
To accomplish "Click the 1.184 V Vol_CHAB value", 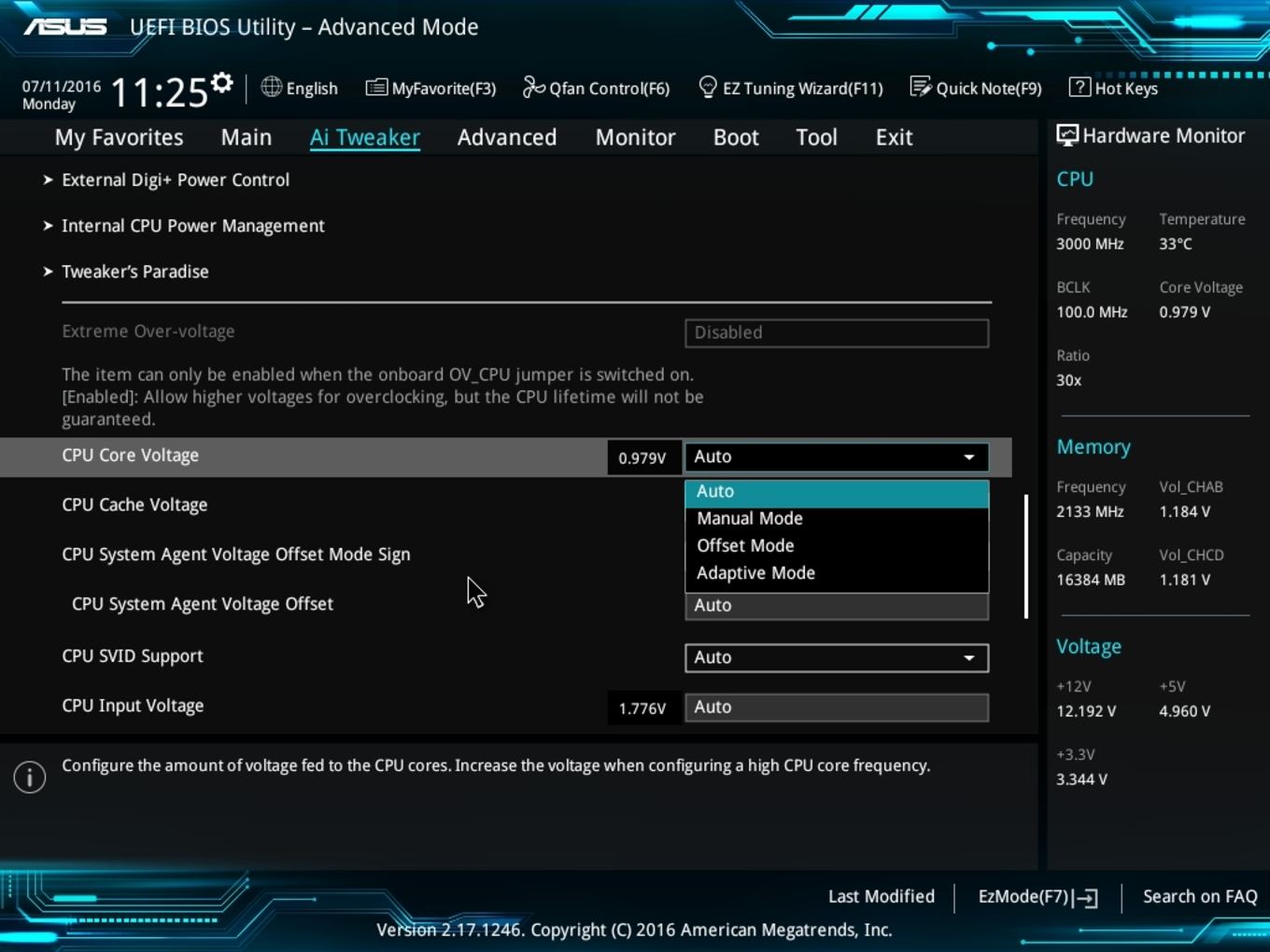I will click(1185, 512).
